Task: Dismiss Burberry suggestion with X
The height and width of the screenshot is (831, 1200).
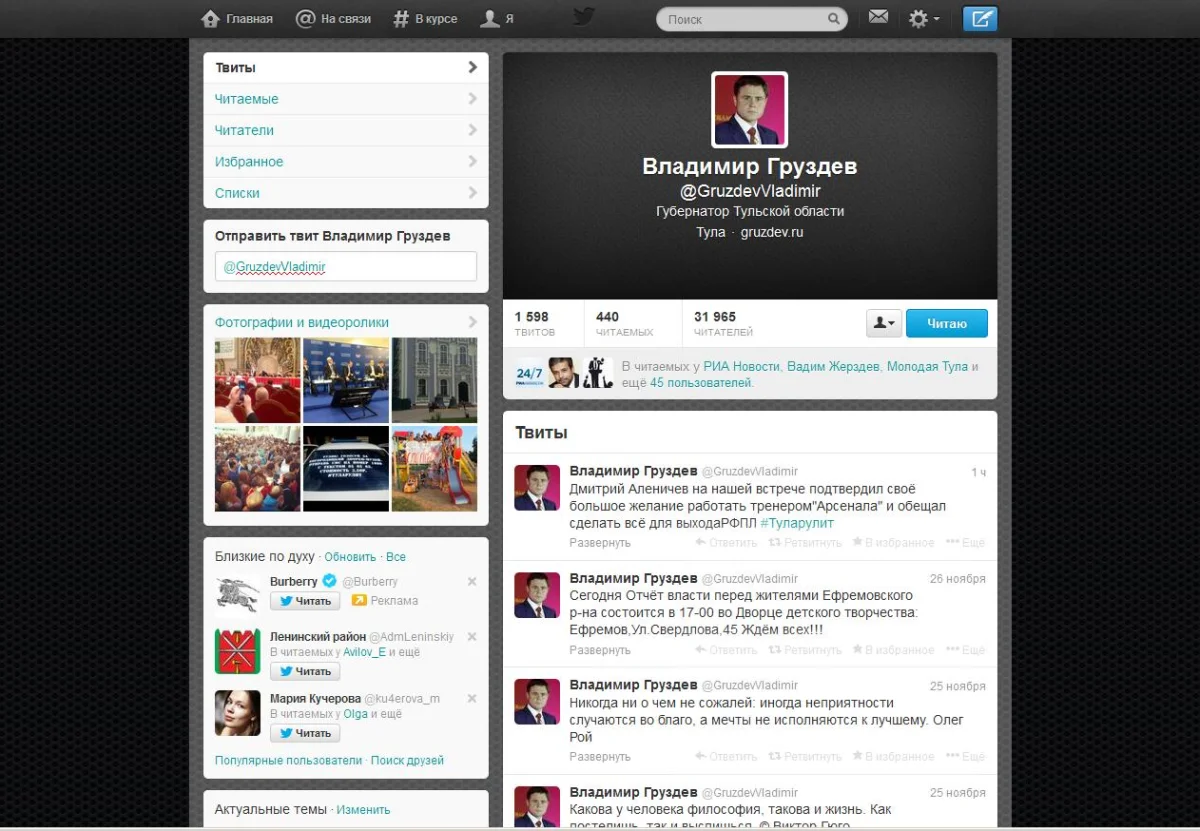Action: coord(472,582)
